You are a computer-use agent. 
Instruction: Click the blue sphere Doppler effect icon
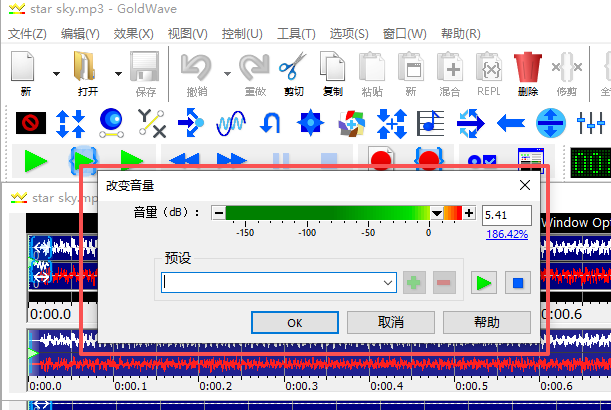[x=111, y=123]
